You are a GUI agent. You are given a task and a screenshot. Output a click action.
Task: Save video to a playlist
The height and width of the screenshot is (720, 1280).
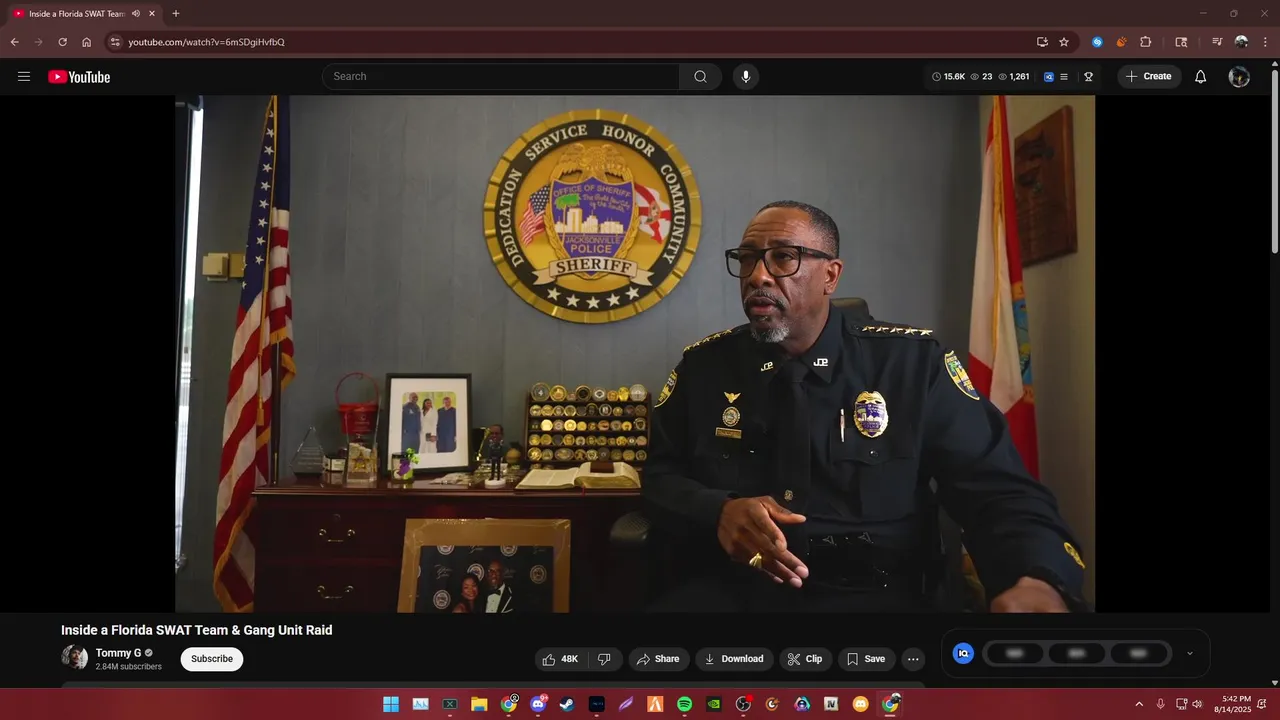click(x=866, y=659)
